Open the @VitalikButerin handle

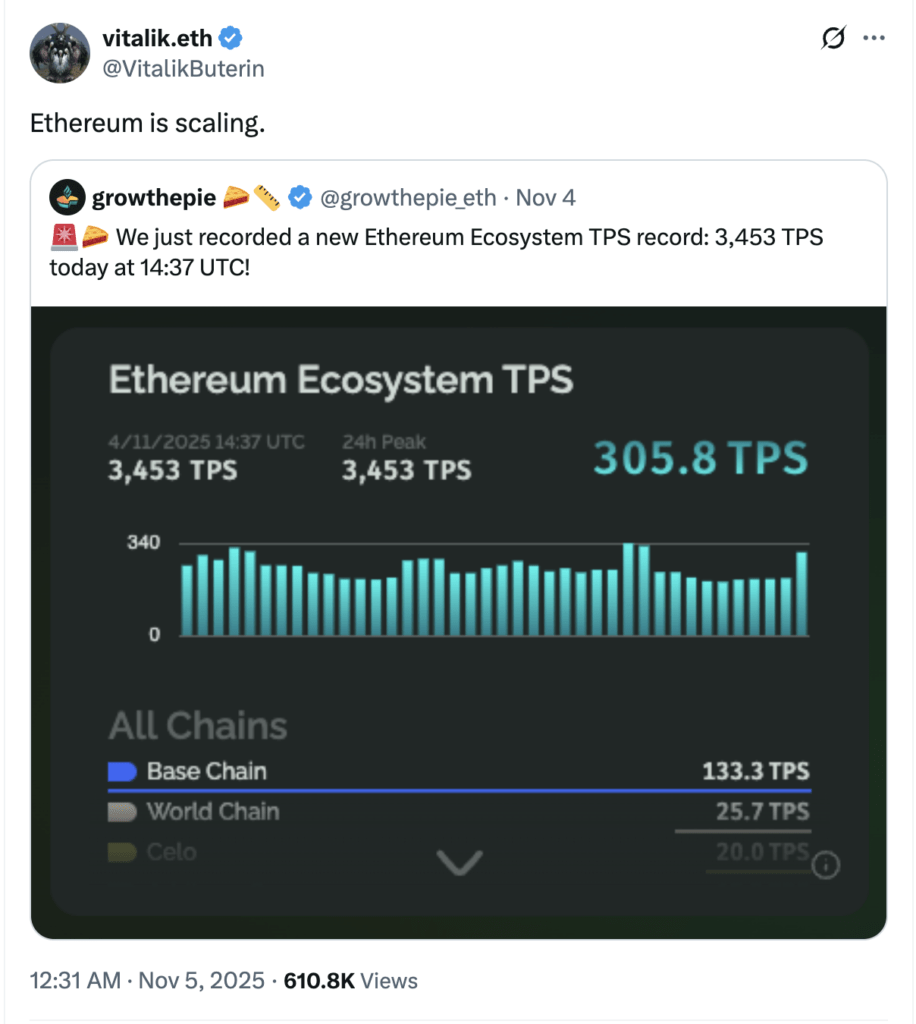182,69
